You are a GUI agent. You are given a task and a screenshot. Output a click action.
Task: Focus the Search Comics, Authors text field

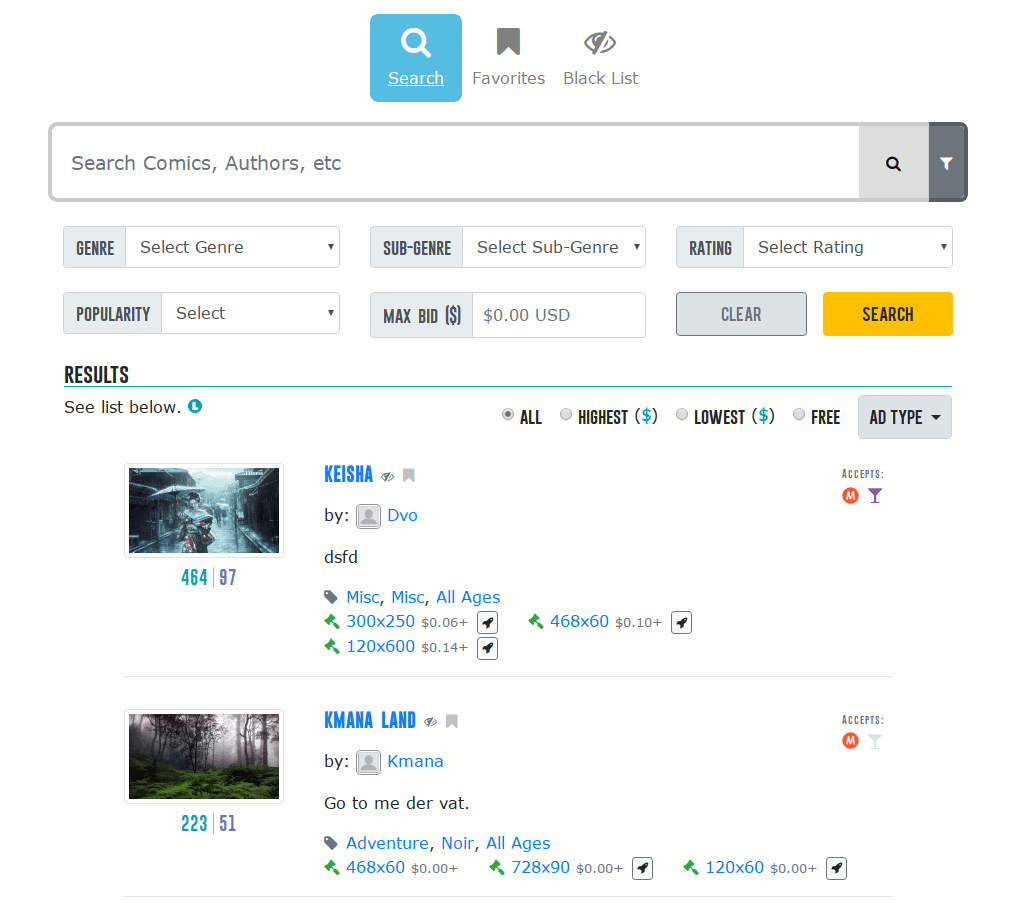pos(456,163)
